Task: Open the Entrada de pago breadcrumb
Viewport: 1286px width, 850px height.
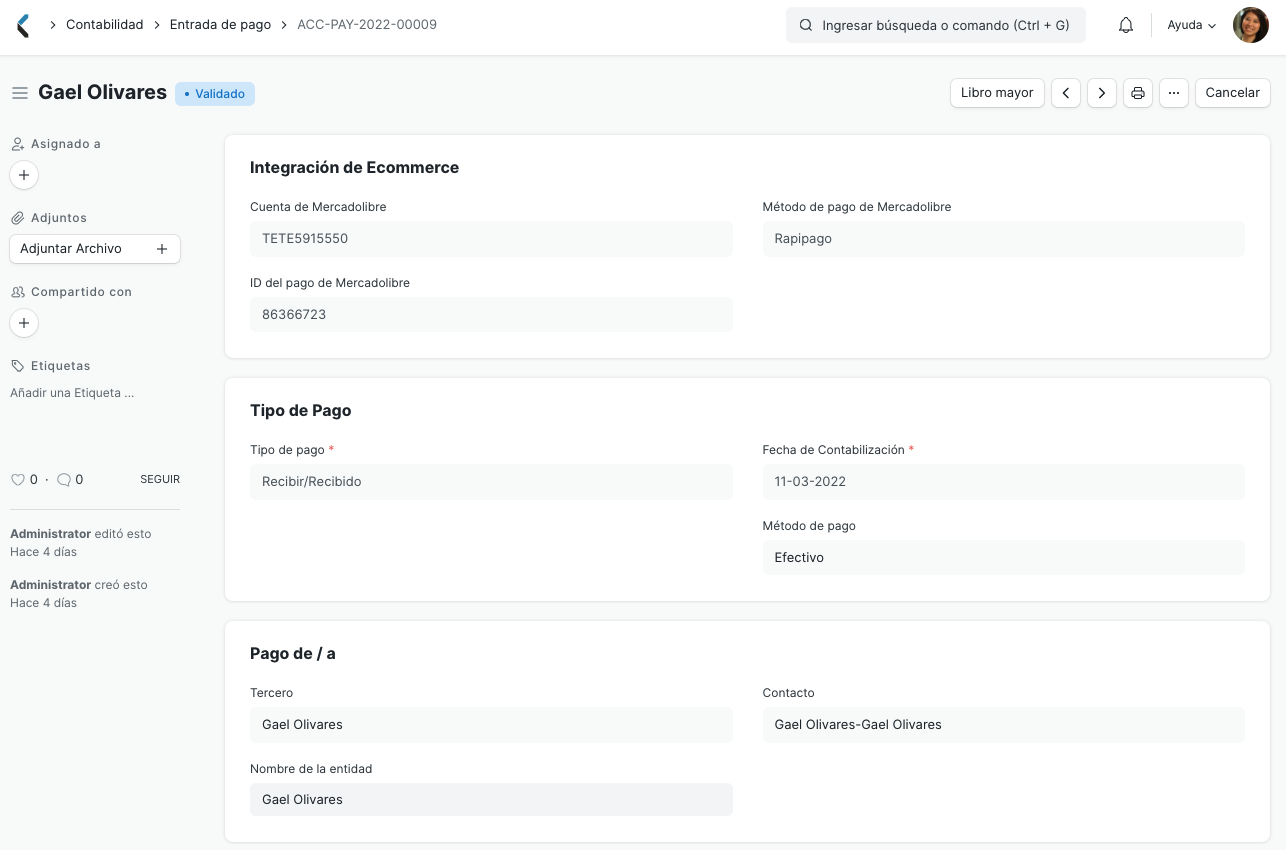Action: tap(220, 25)
